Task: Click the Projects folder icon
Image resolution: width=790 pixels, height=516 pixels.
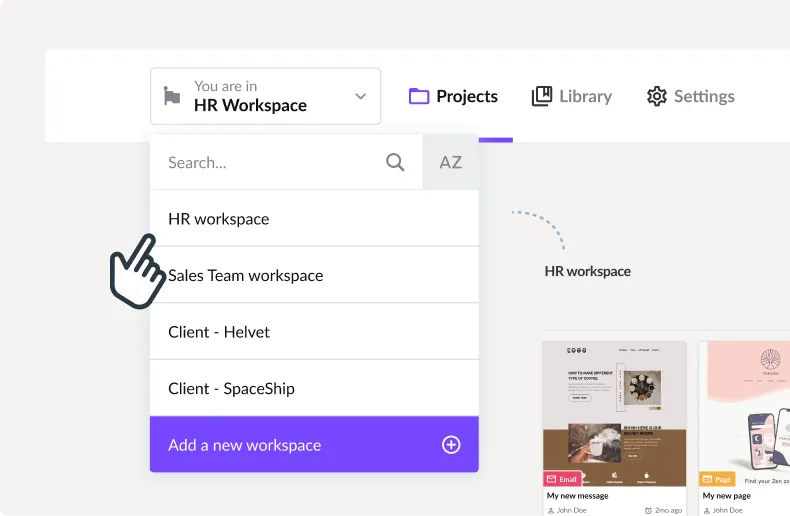Action: (419, 96)
